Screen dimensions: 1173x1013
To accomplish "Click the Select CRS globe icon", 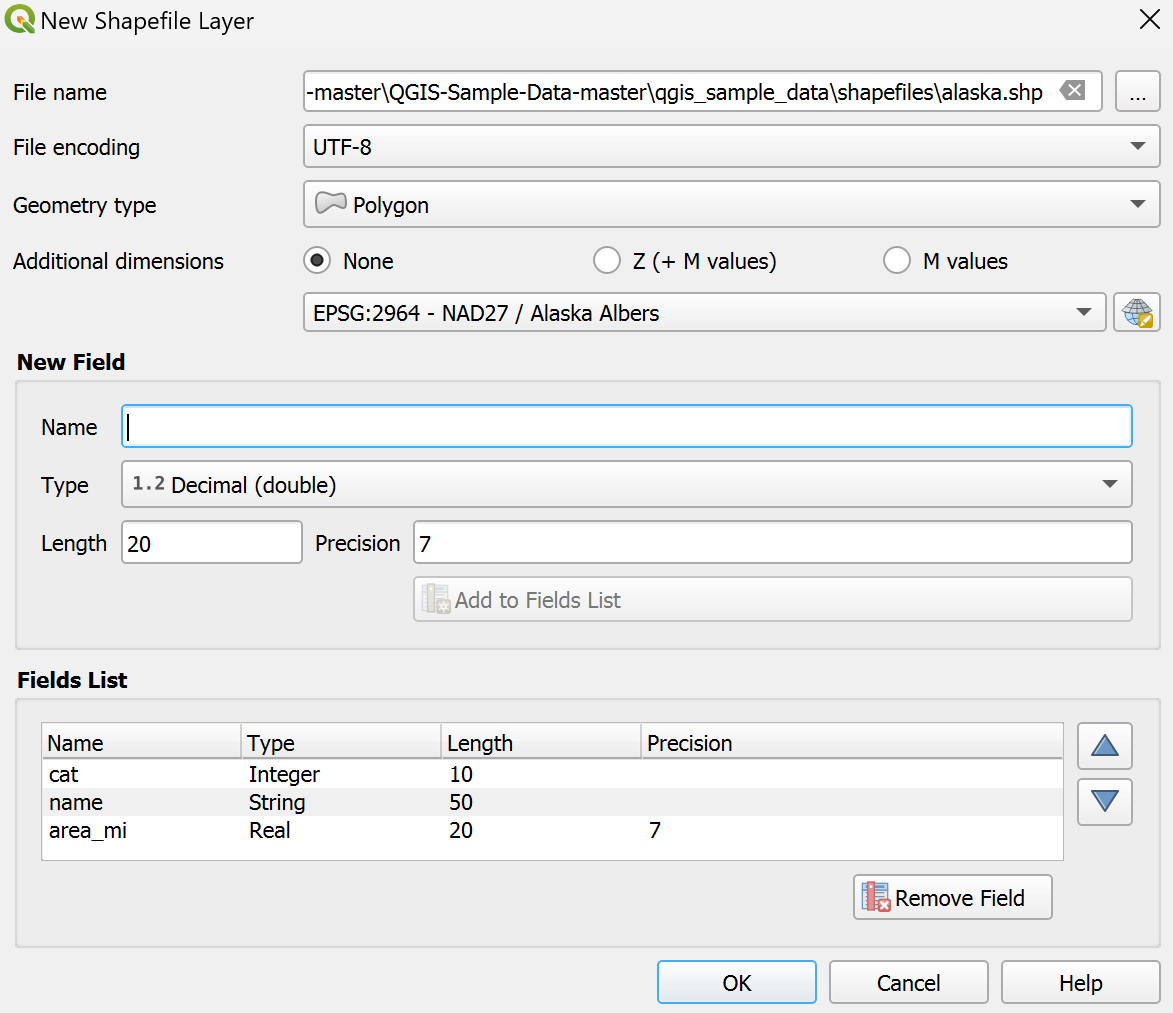I will point(1137,313).
